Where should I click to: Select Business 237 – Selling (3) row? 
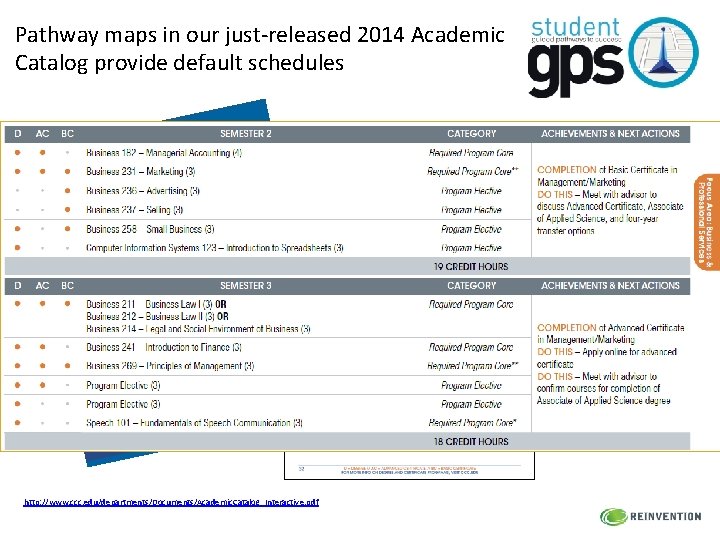click(268, 210)
